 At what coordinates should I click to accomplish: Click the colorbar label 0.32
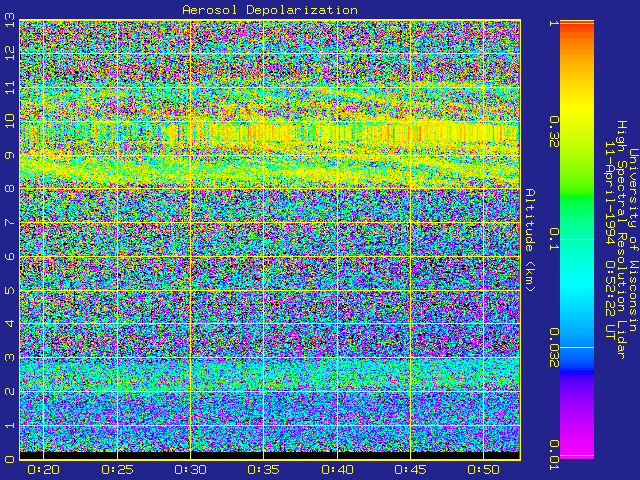(554, 131)
